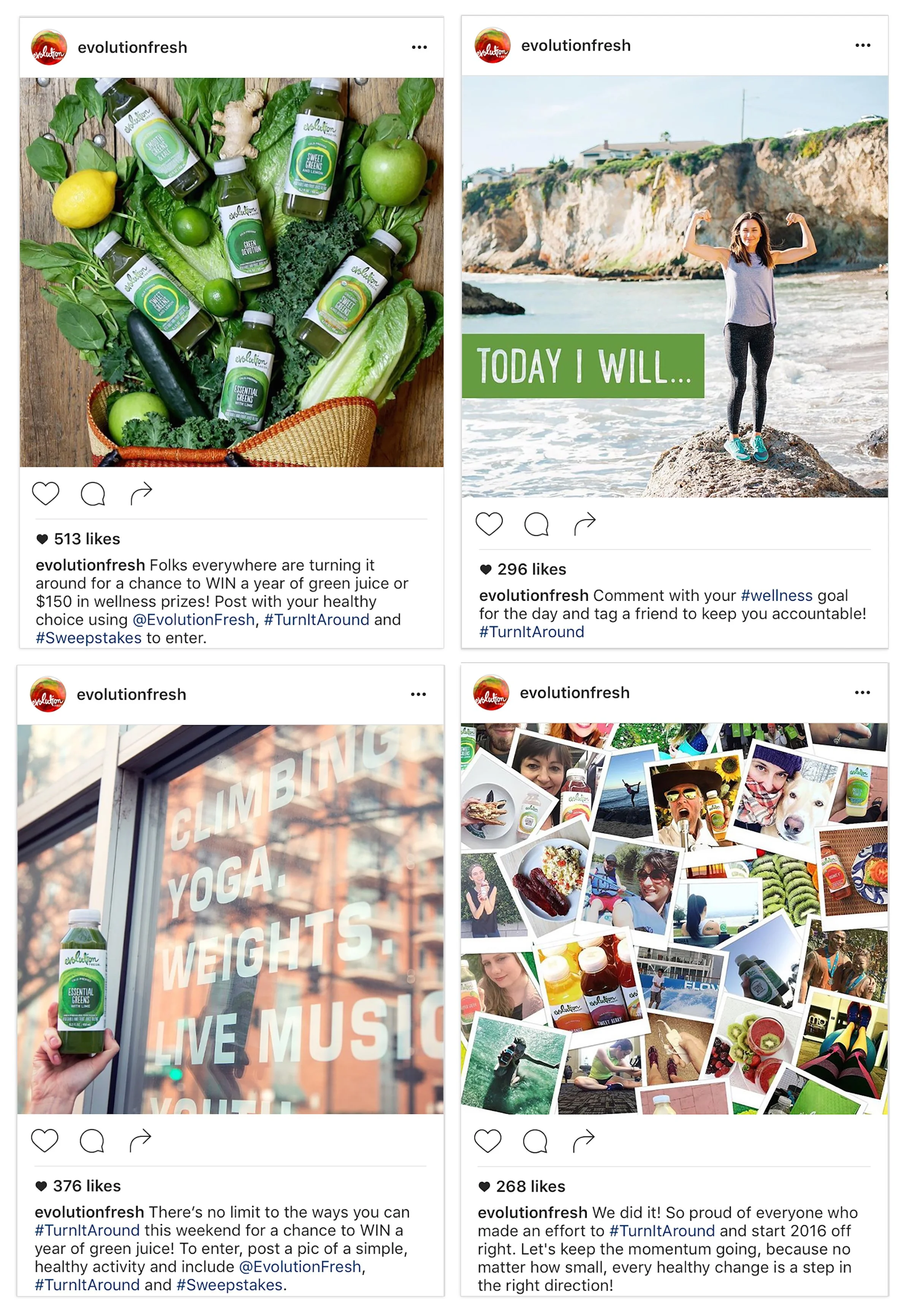The width and height of the screenshot is (912, 1316).
Task: Open more options on photo collage post
Action: [x=862, y=692]
